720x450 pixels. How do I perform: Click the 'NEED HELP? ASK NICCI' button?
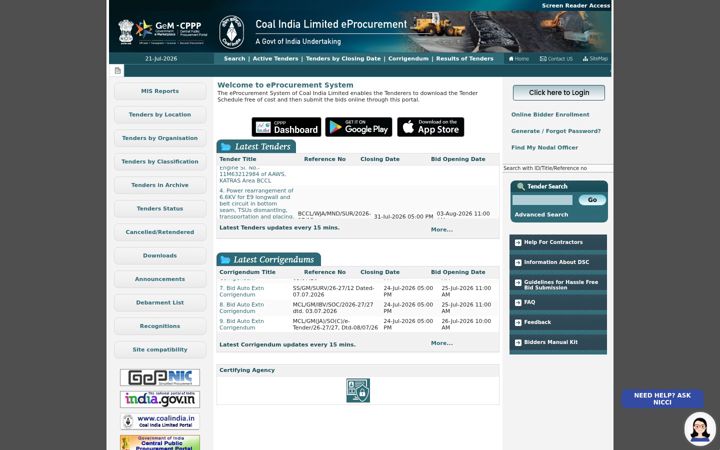pos(662,399)
